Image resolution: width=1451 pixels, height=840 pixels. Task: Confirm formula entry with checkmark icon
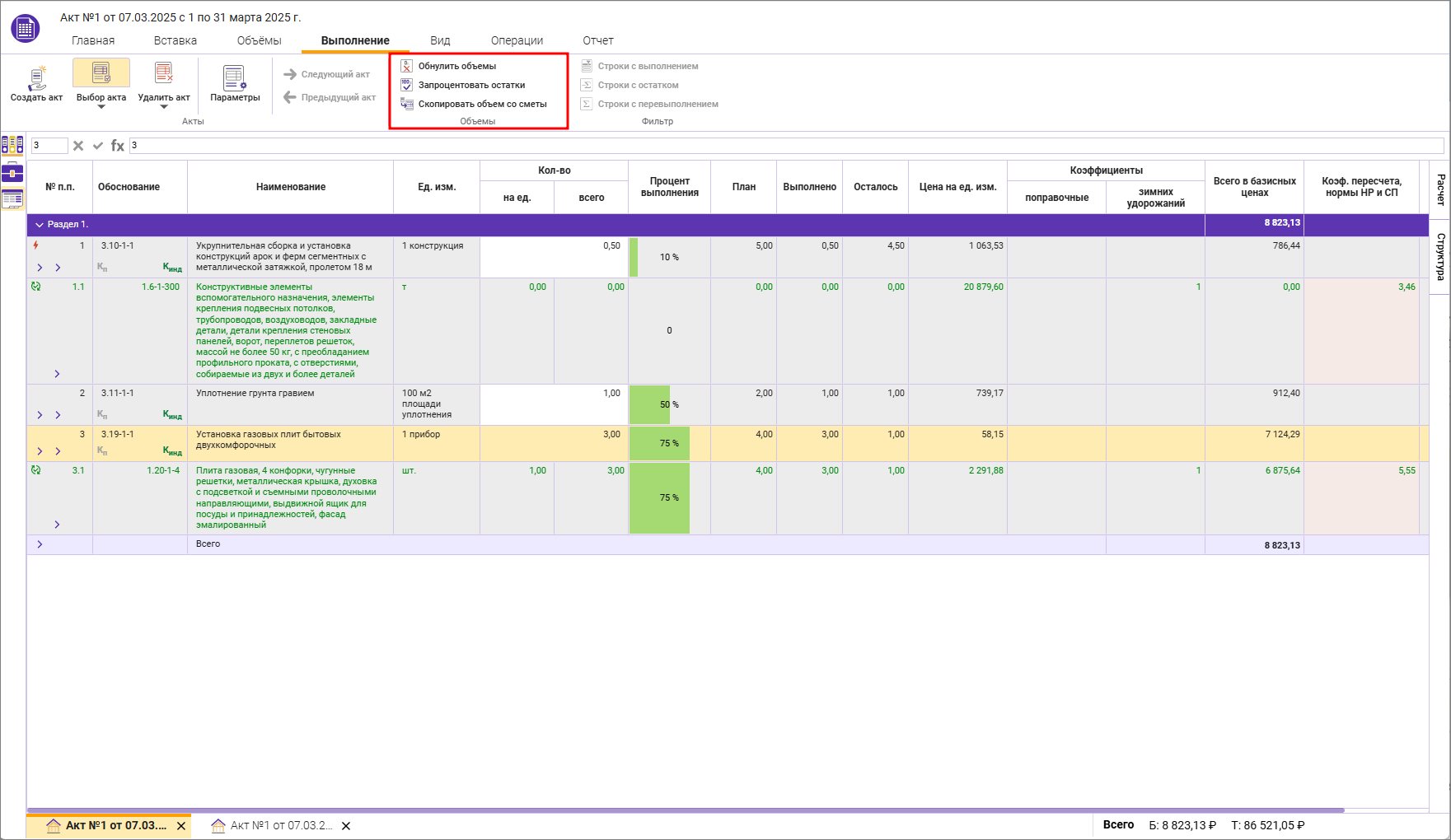98,146
